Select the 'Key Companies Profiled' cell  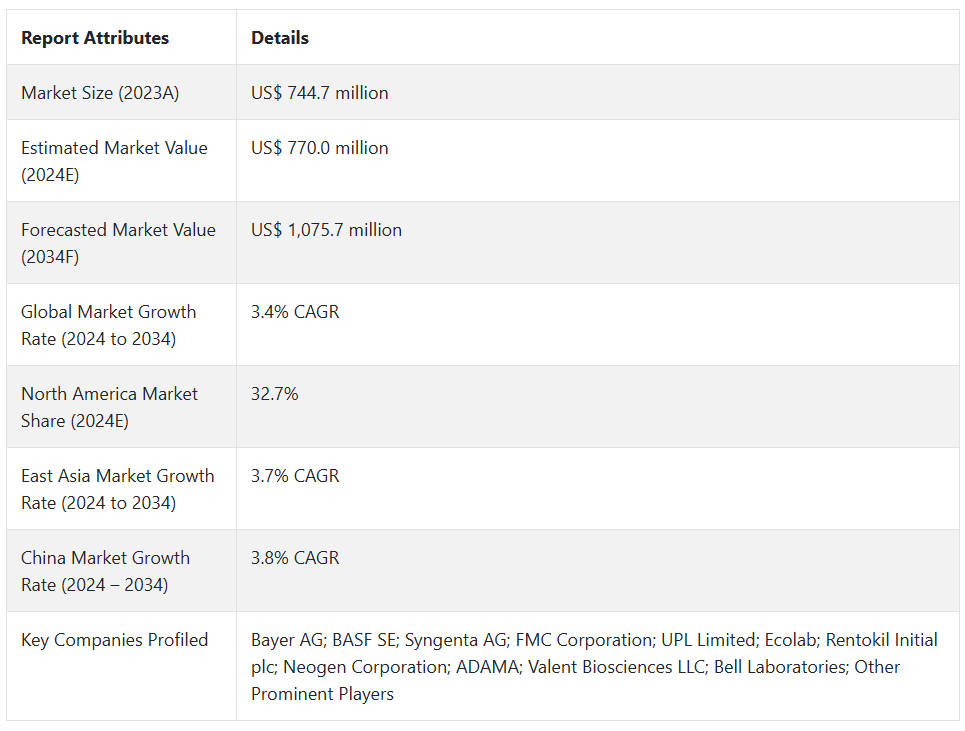[x=114, y=640]
